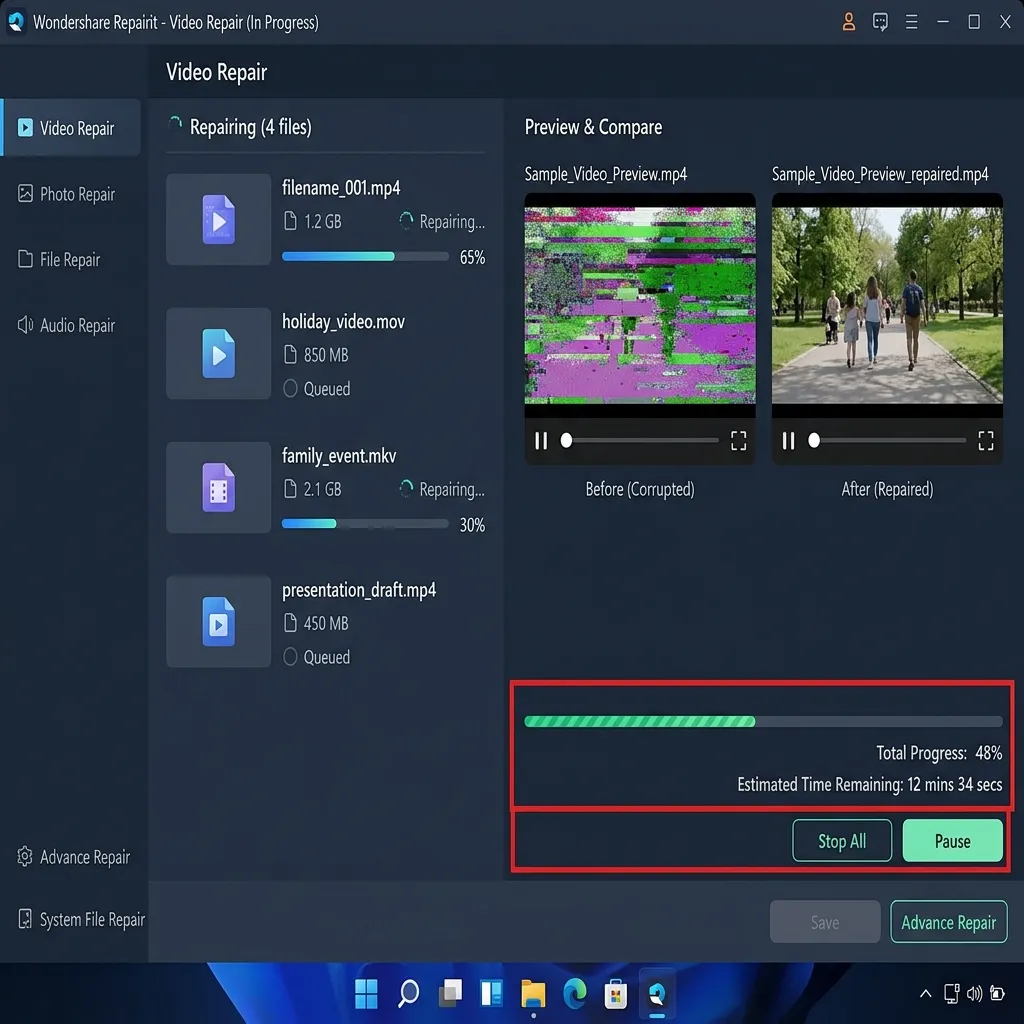Select the family_event.mkv file icon
This screenshot has height=1024, width=1024.
click(218, 487)
